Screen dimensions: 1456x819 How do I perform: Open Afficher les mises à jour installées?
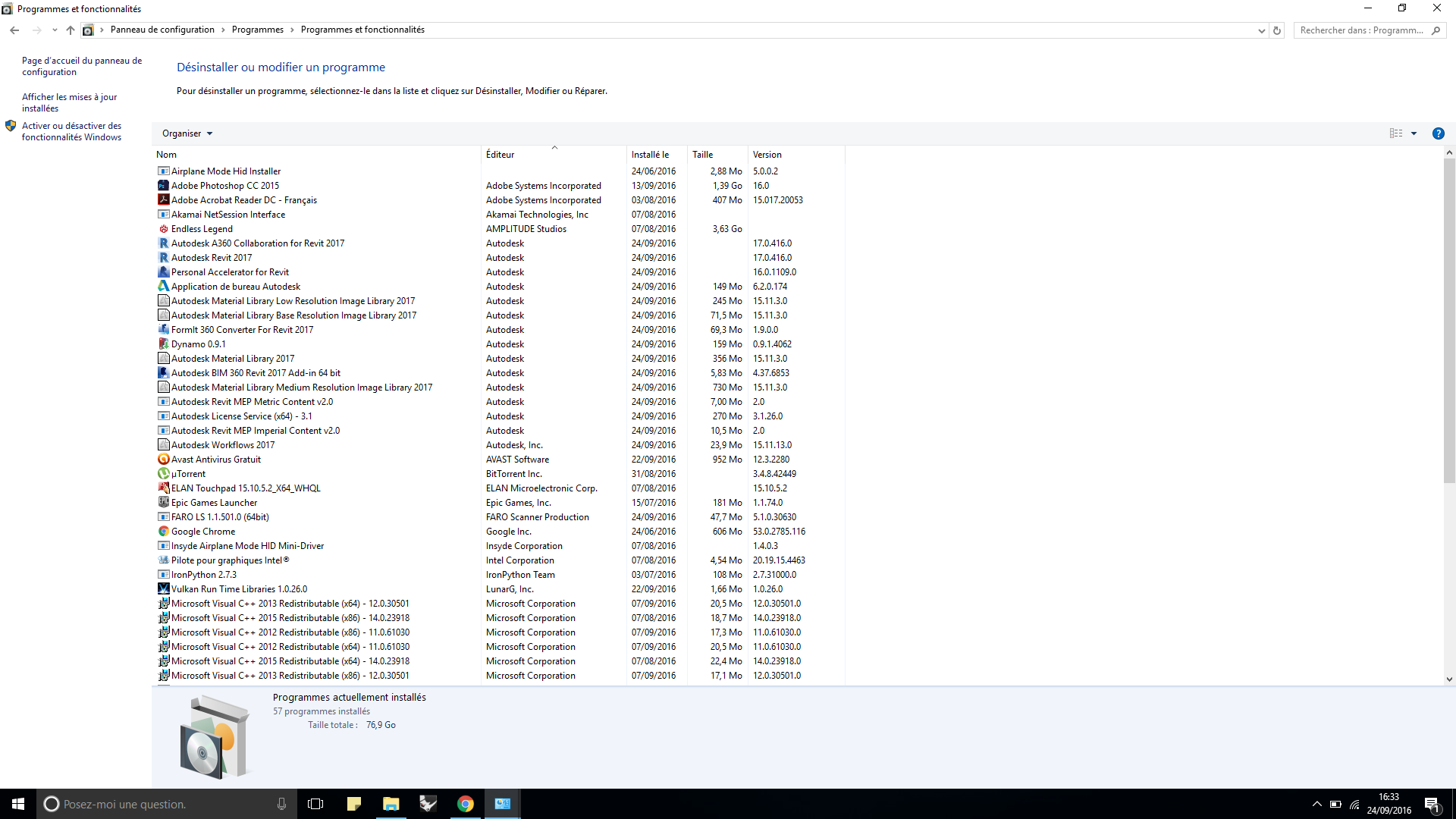point(70,103)
